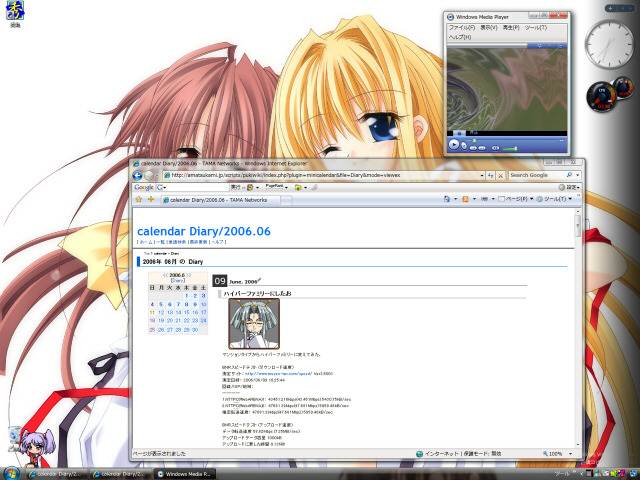This screenshot has width=640, height=480.
Task: Click the Windows Start orb
Action: (12, 471)
